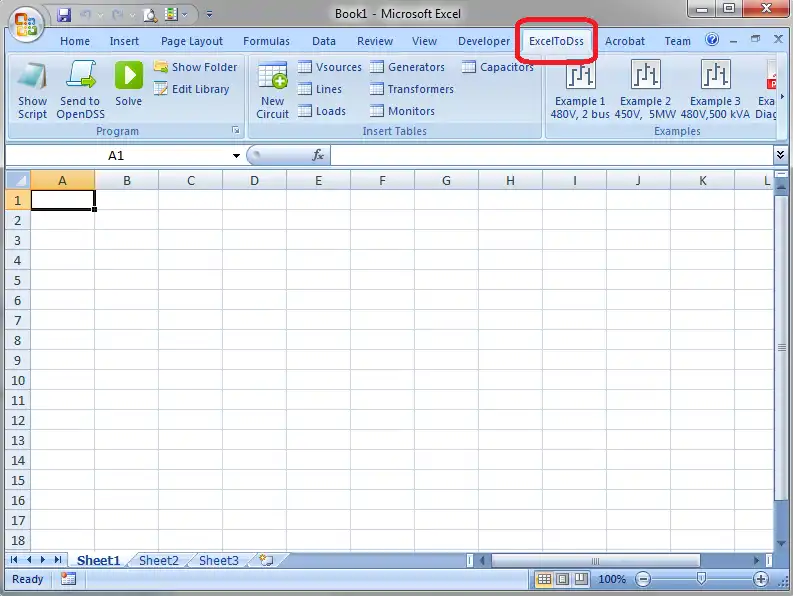Click the Undo icon in Quick Access toolbar

[x=86, y=15]
